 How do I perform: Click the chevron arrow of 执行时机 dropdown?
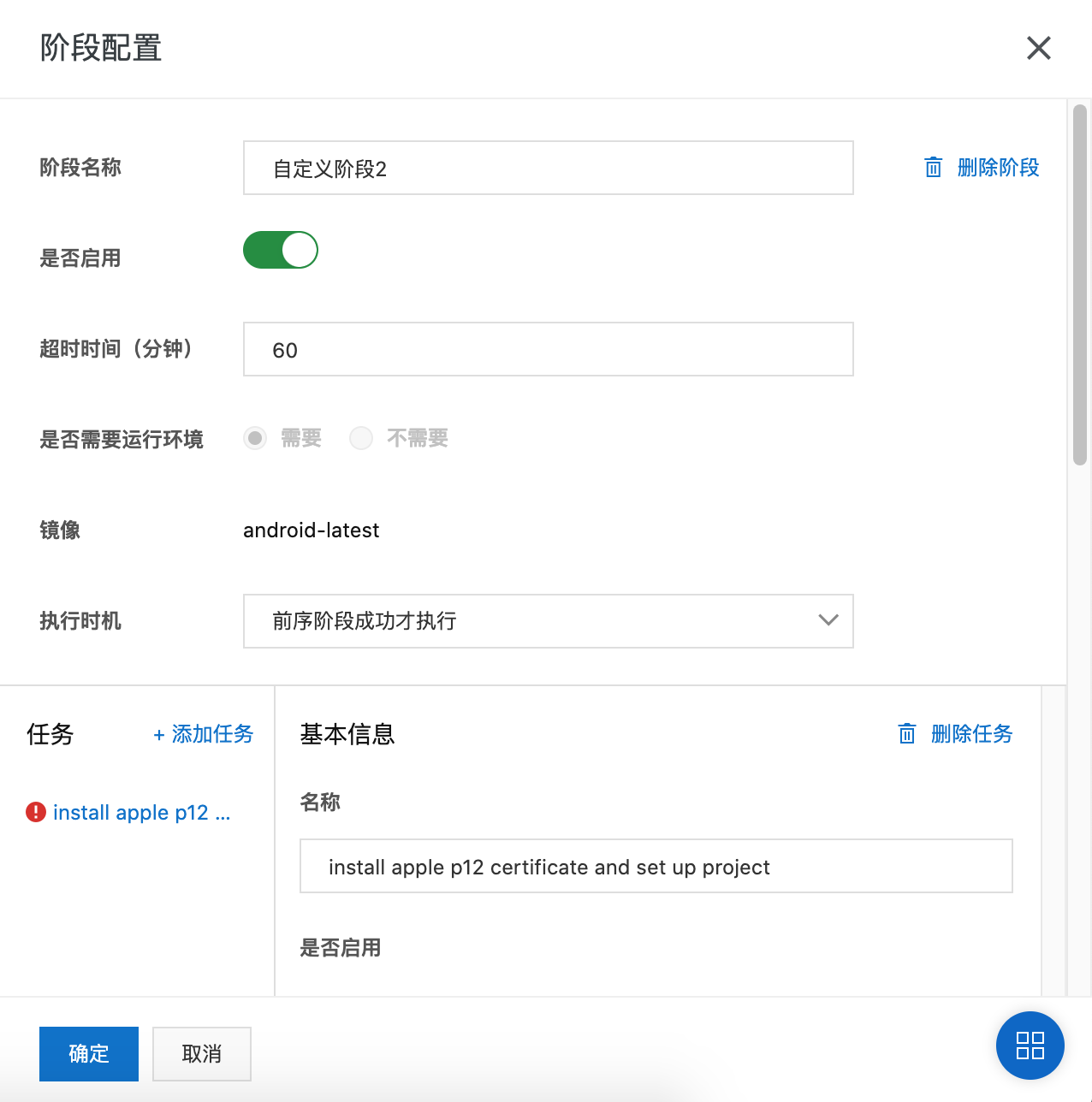tap(828, 620)
